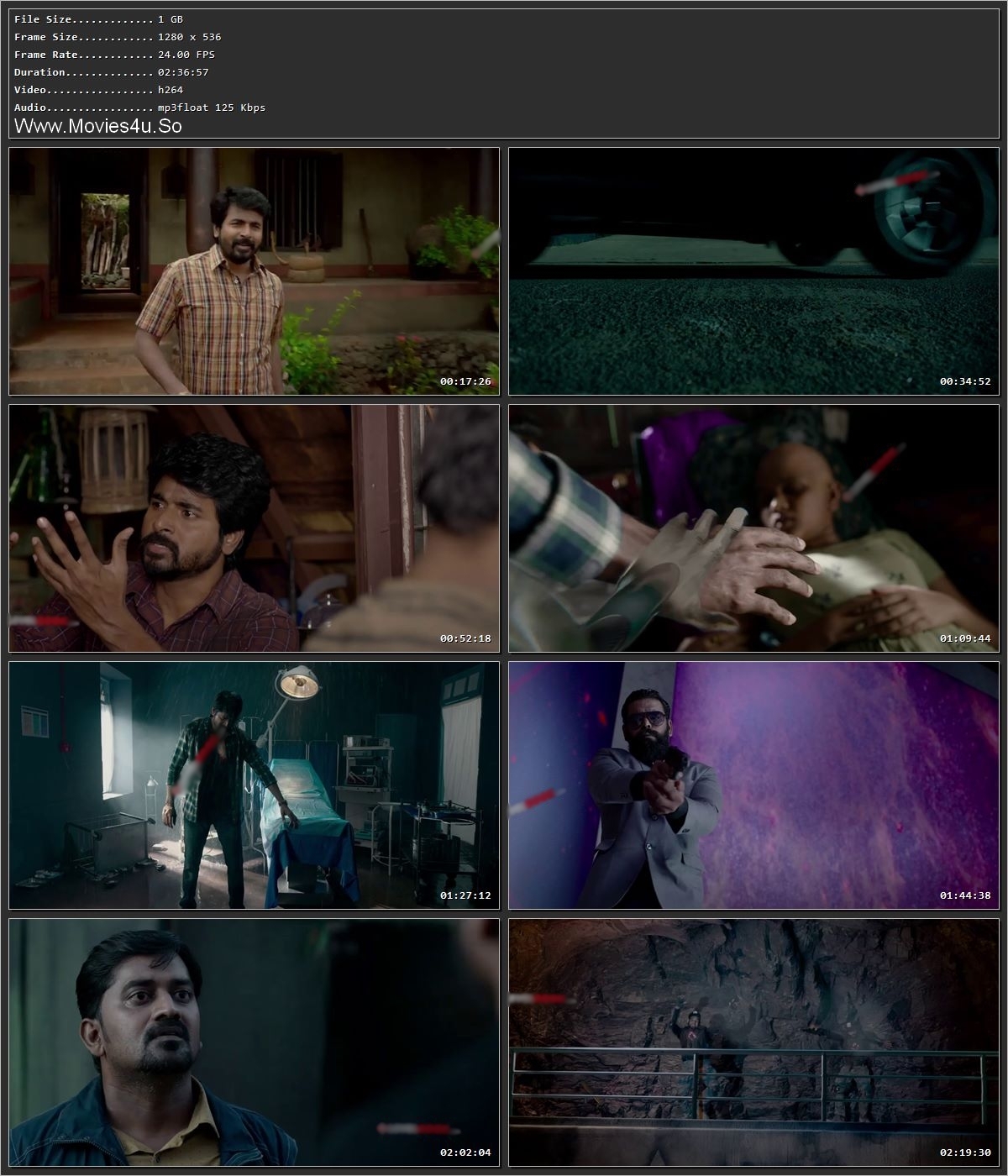Image resolution: width=1008 pixels, height=1176 pixels.
Task: Select the thumbnail timestamped 01:09:44
Action: (x=754, y=528)
